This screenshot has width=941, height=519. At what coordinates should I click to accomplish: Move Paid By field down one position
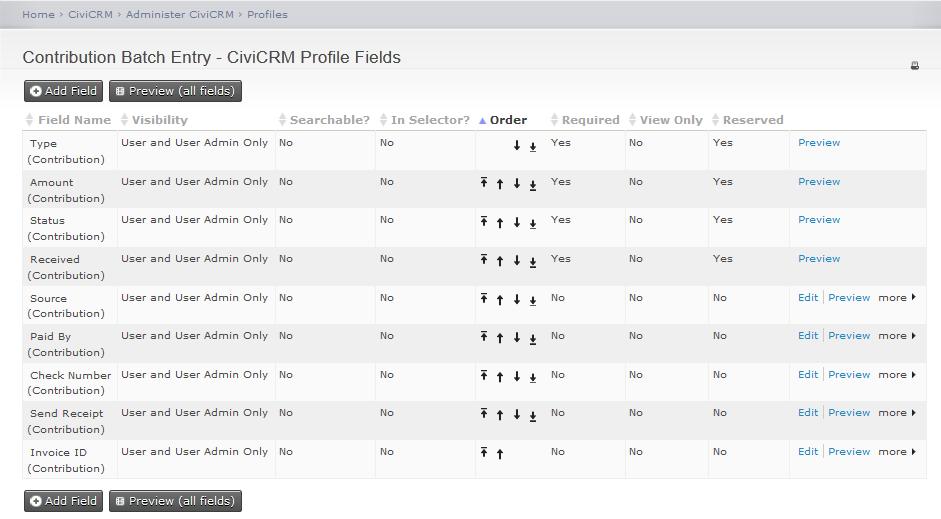tap(517, 338)
